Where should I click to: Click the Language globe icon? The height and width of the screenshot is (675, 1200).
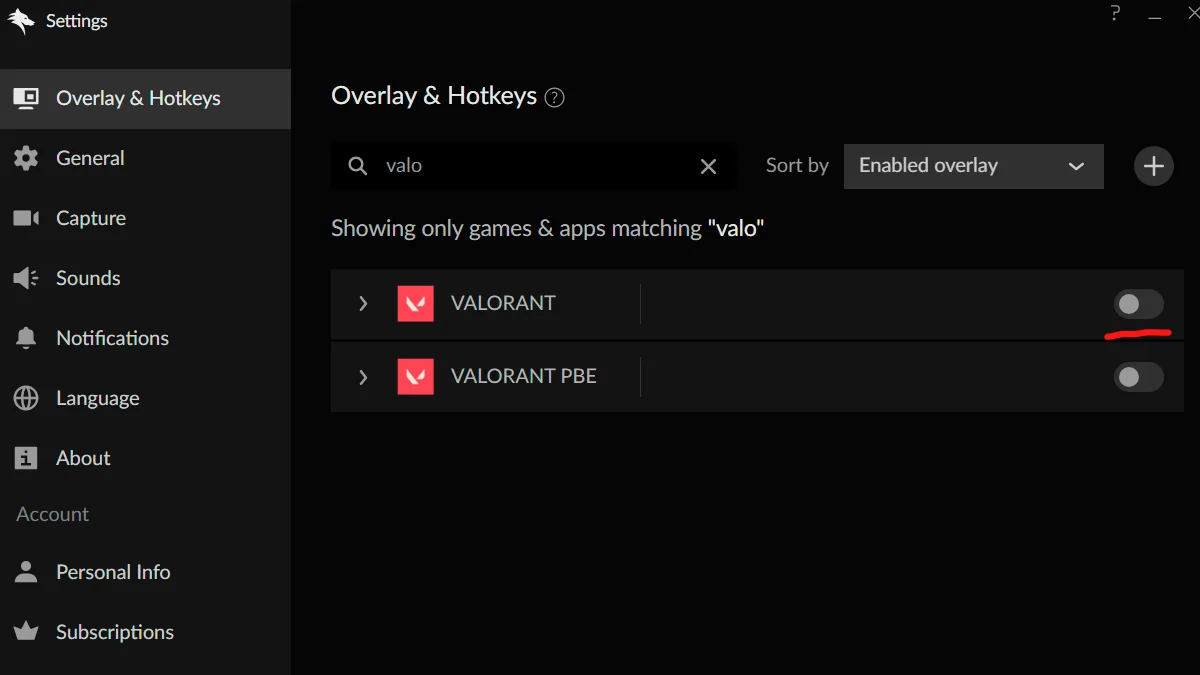click(26, 398)
